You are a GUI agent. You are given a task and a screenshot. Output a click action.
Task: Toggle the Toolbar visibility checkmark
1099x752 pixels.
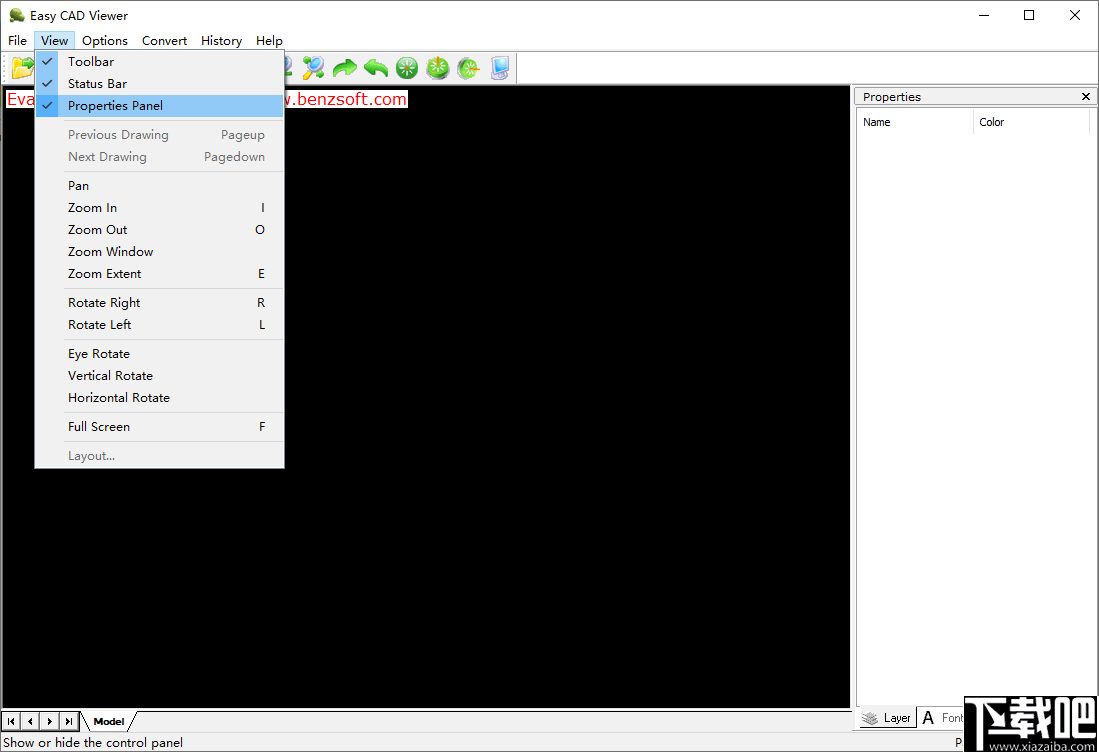click(90, 61)
